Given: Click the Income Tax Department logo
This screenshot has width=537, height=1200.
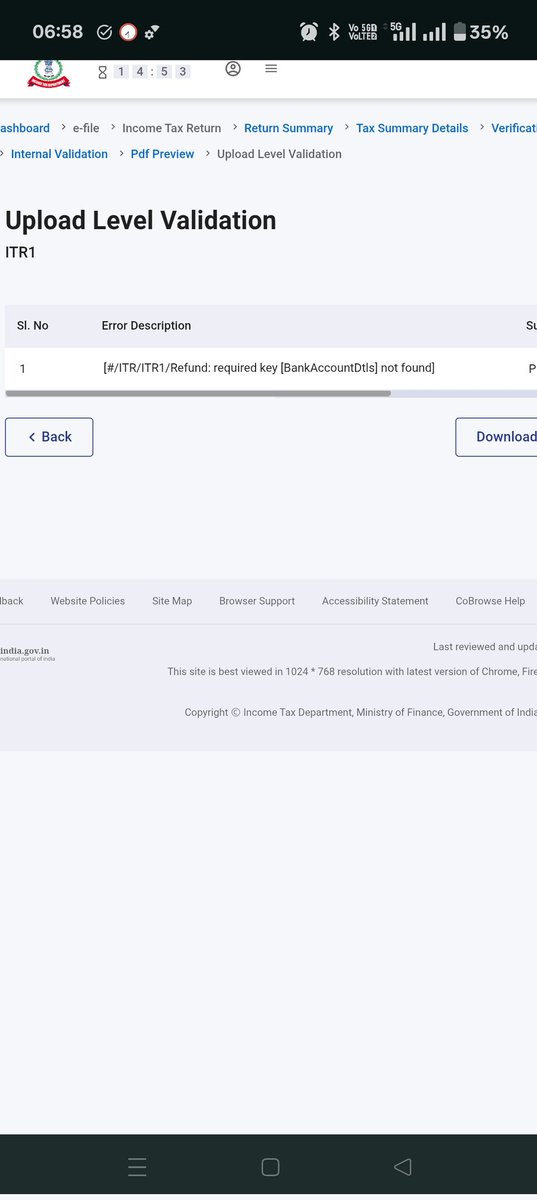Looking at the screenshot, I should click(49, 73).
